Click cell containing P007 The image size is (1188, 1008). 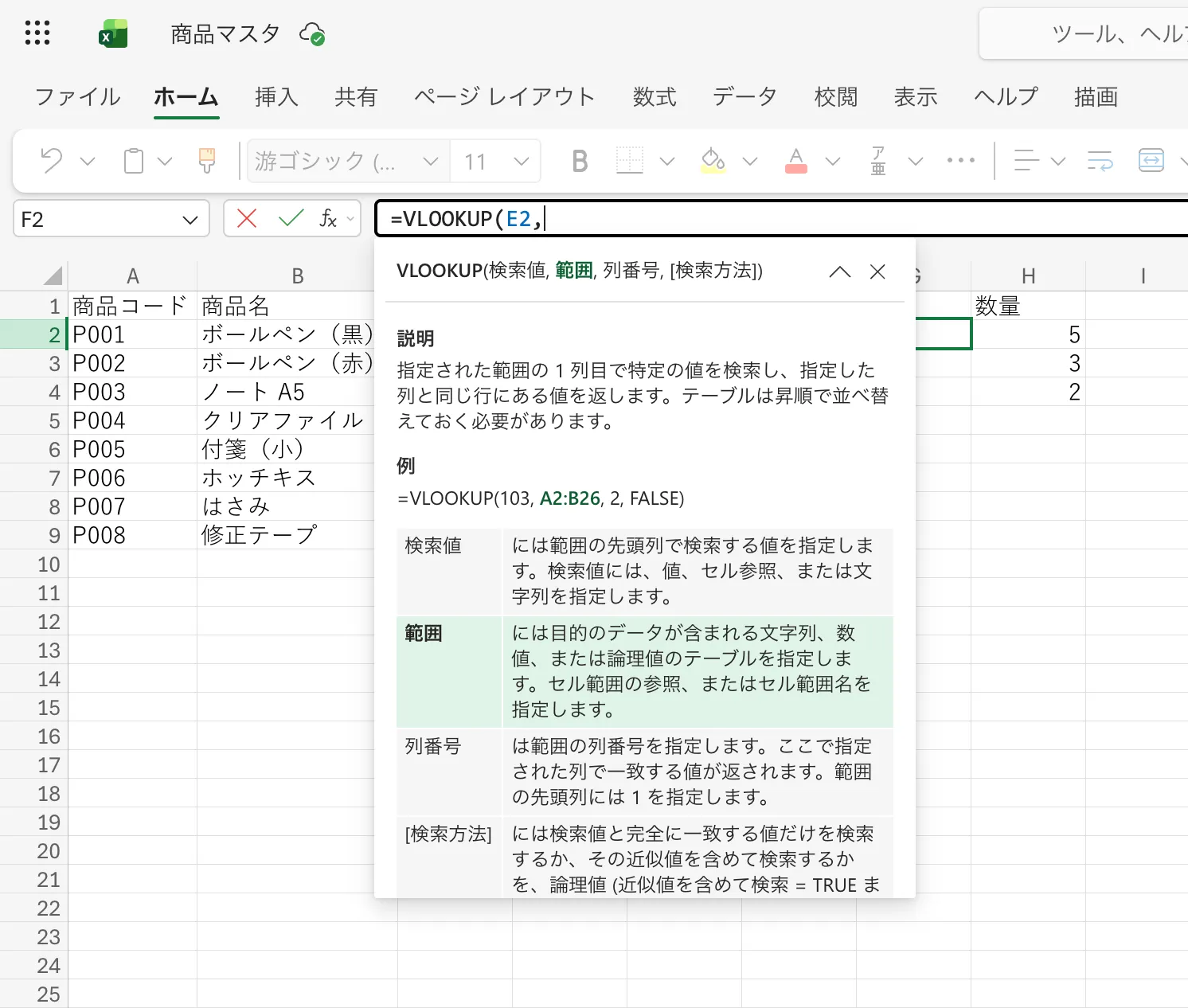point(133,506)
